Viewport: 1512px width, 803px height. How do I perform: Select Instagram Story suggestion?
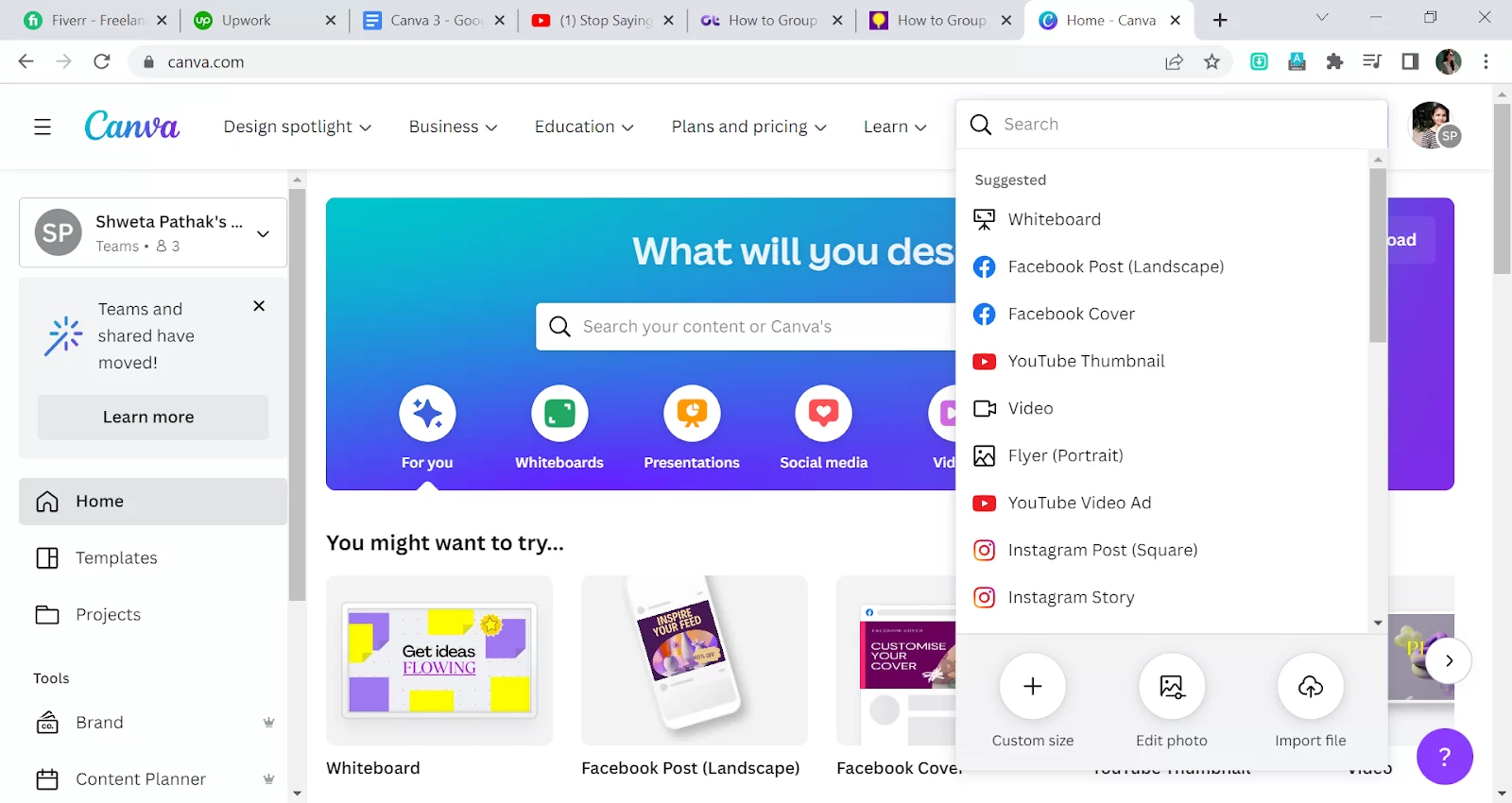1162,597
